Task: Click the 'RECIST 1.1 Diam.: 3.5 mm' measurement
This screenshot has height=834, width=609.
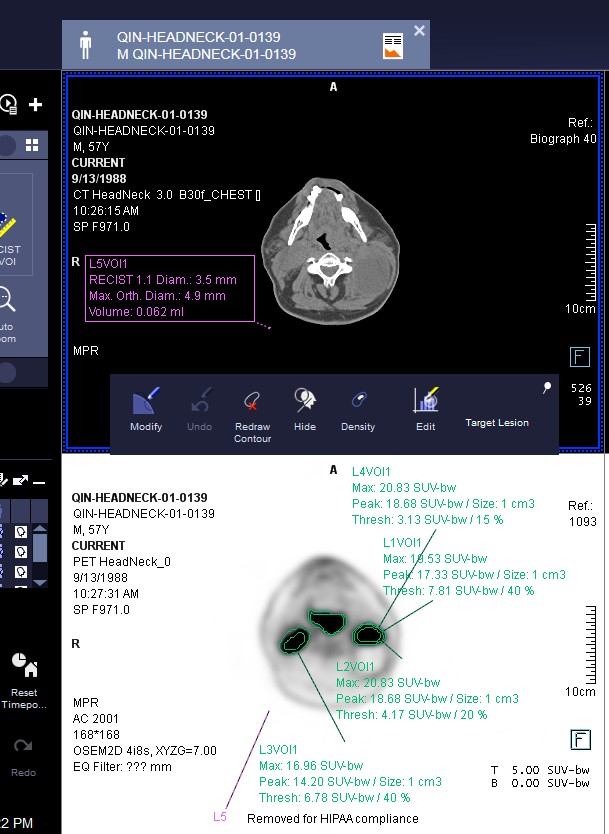Action: (163, 280)
